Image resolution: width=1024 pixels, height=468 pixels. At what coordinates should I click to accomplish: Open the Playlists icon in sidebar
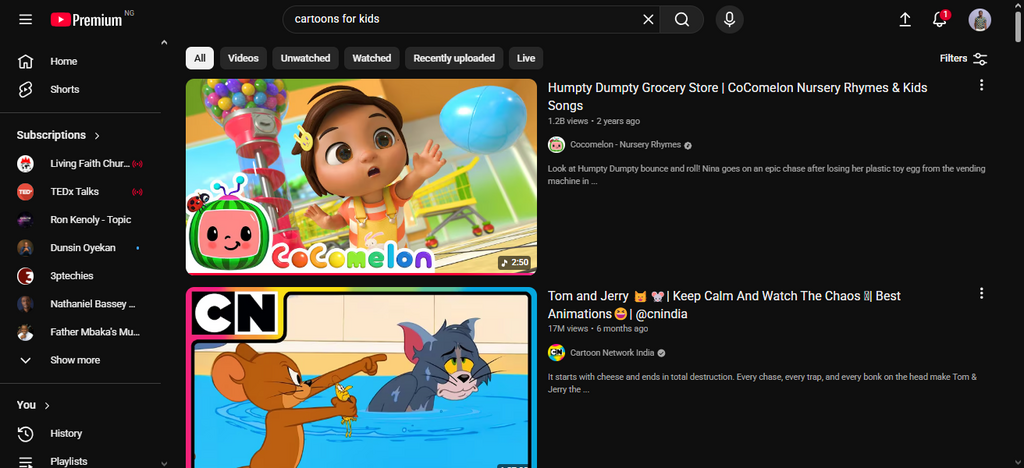coord(25,461)
